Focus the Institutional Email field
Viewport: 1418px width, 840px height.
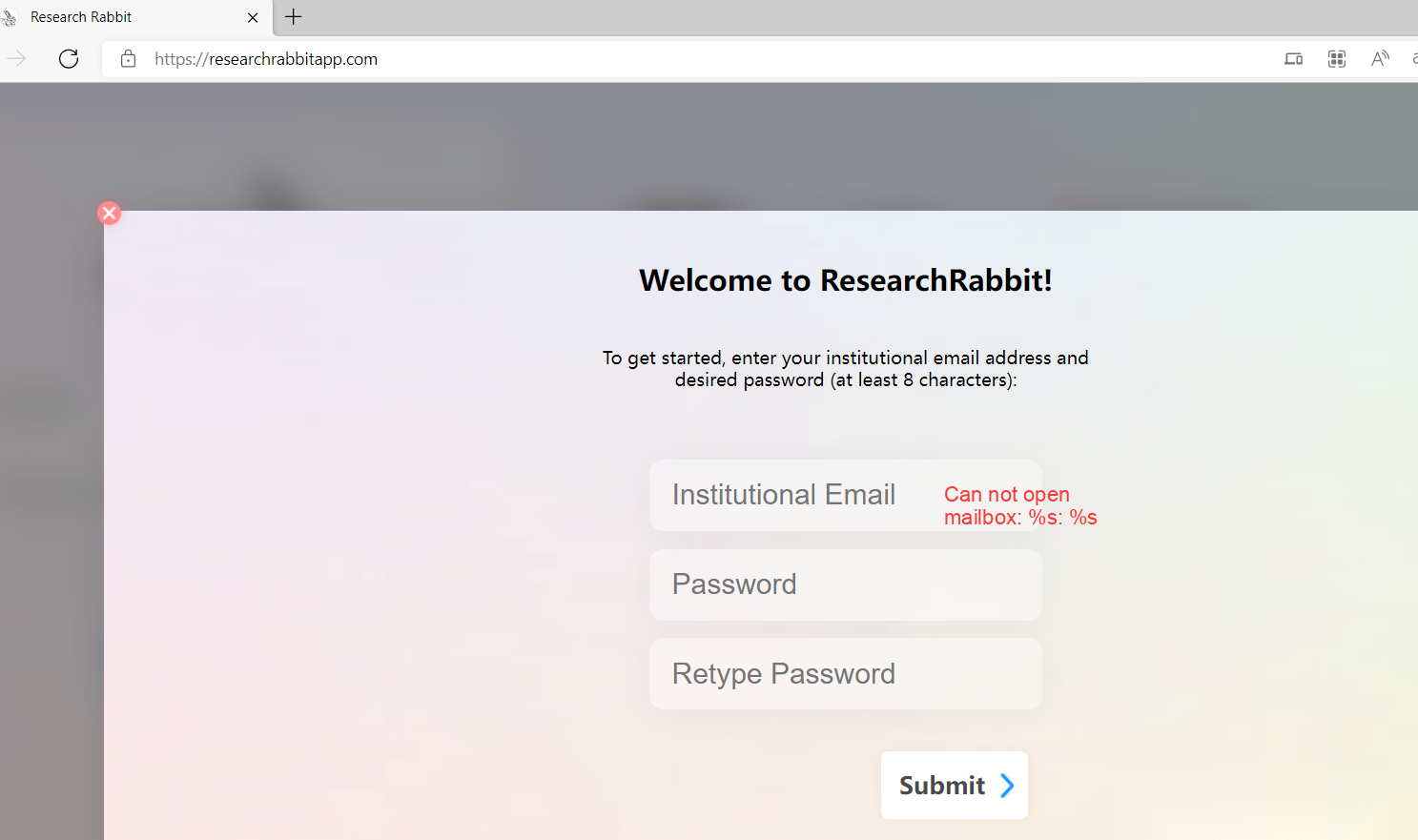pyautogui.click(x=845, y=495)
